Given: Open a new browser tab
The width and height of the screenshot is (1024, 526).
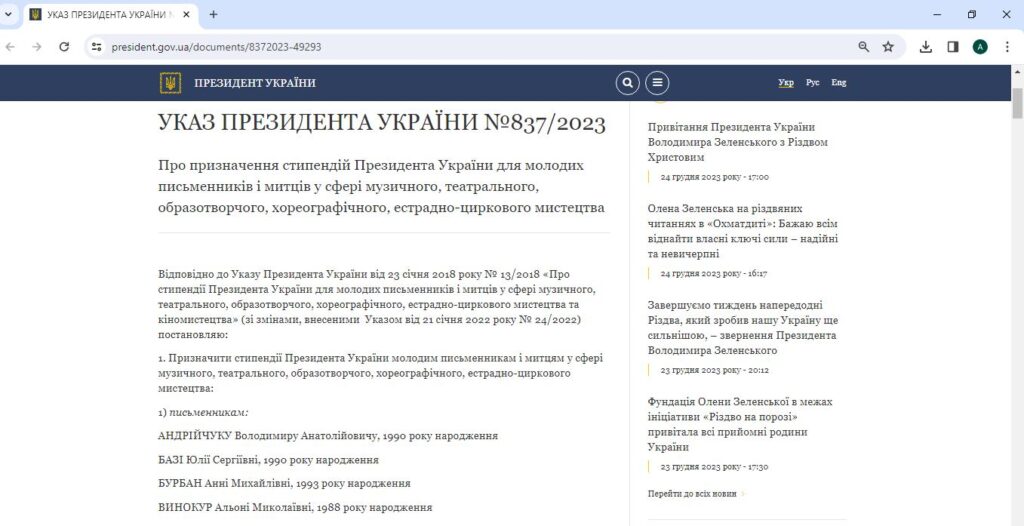Looking at the screenshot, I should coord(213,15).
